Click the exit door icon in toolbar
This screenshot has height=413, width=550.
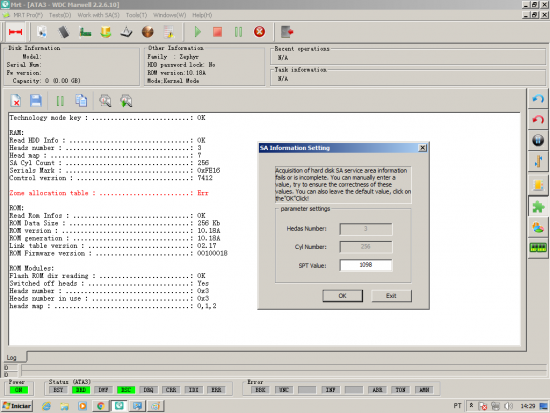pos(287,32)
